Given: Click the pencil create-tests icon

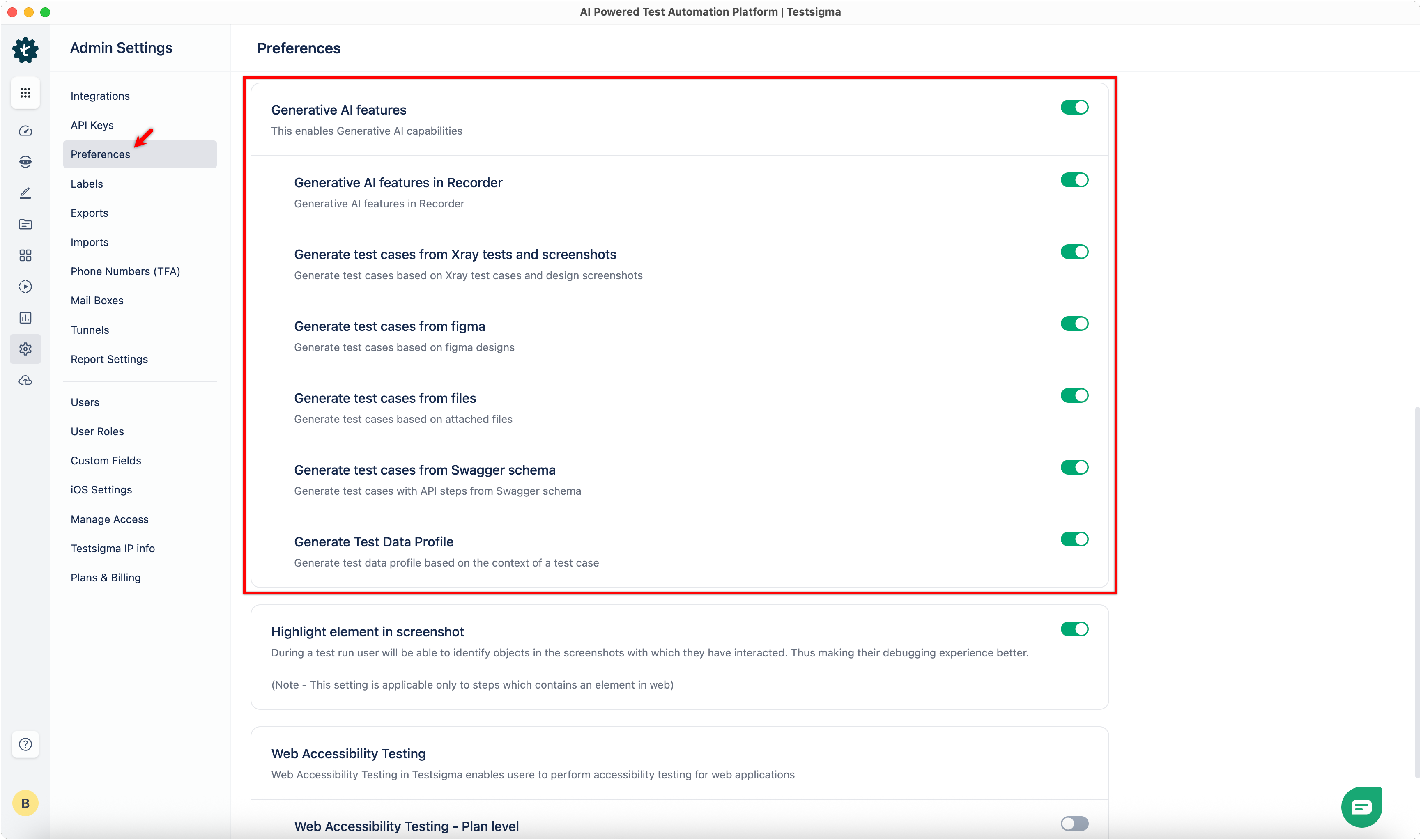Looking at the screenshot, I should [x=25, y=193].
